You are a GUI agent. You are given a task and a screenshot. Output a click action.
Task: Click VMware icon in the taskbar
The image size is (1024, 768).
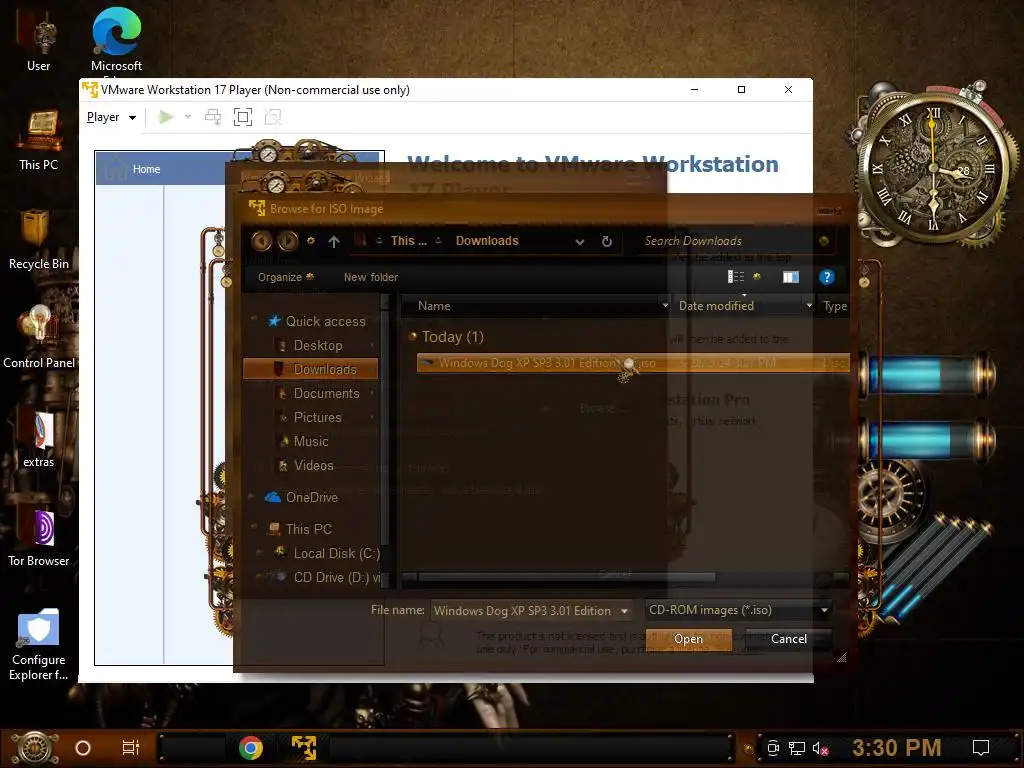click(x=304, y=748)
